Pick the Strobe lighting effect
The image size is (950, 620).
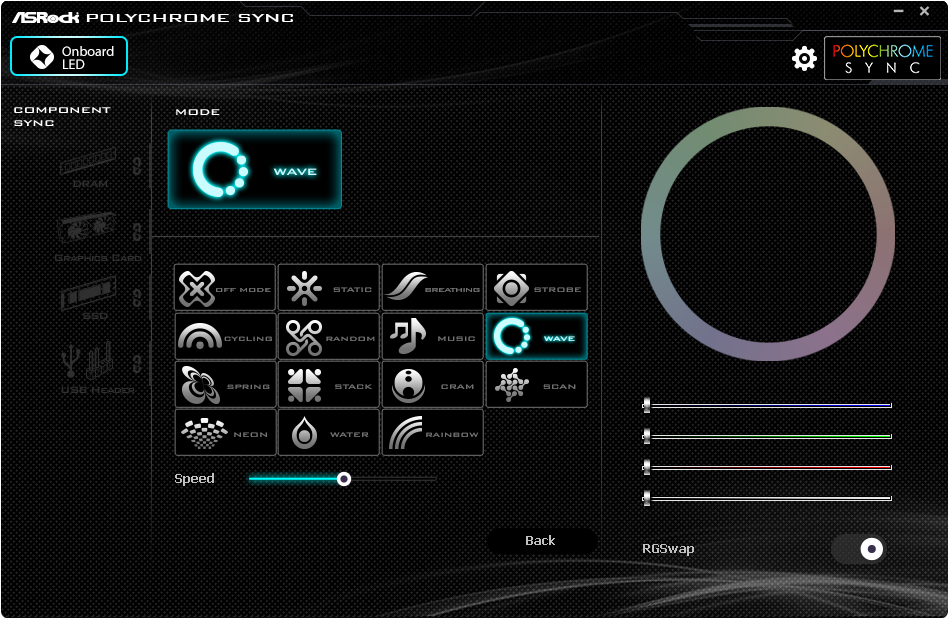[537, 287]
